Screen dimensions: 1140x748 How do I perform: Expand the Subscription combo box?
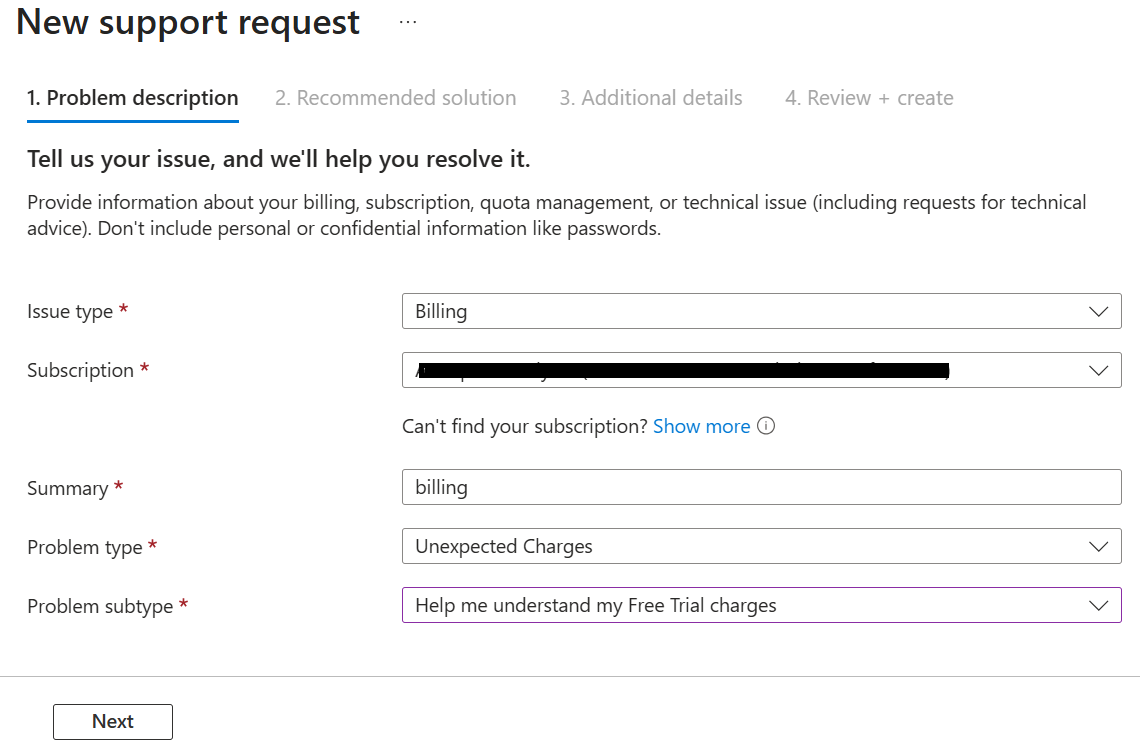tap(761, 370)
